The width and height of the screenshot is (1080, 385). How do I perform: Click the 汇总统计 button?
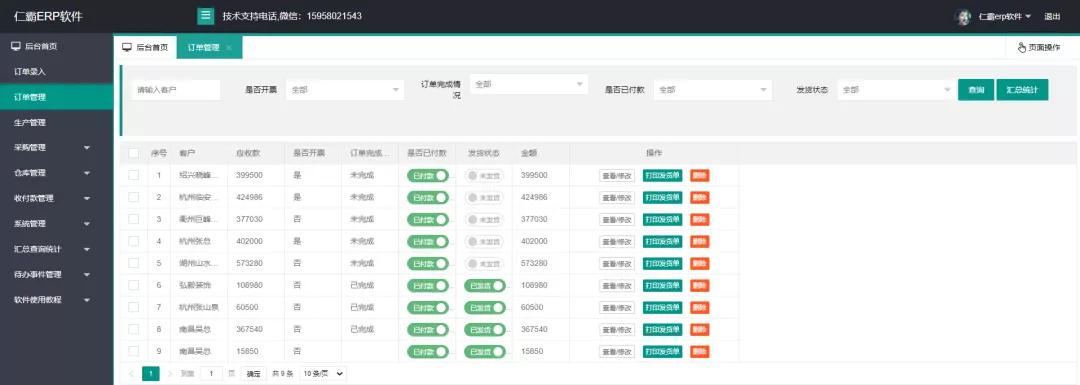(x=1022, y=90)
